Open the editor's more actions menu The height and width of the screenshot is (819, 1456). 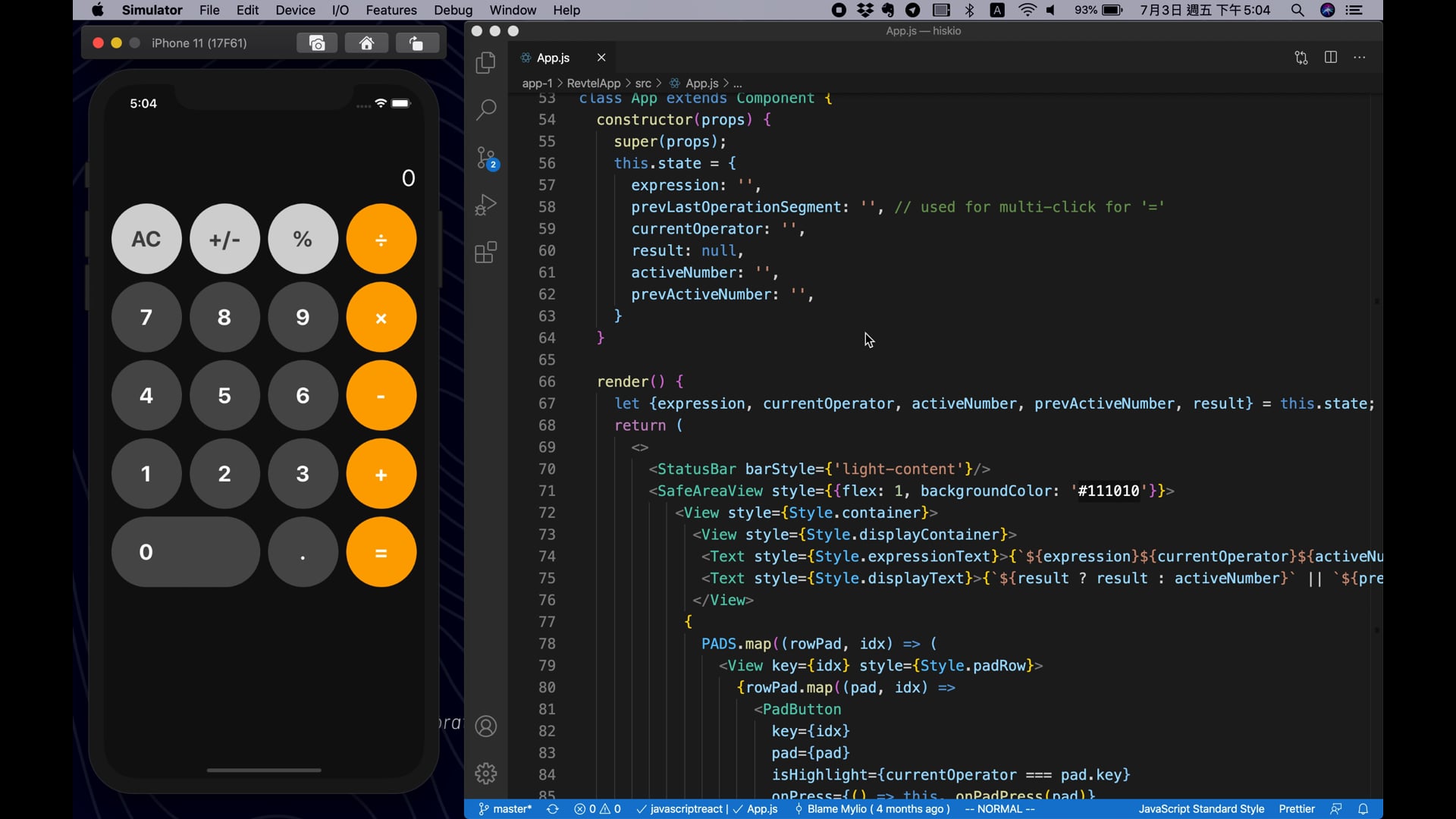tap(1360, 57)
